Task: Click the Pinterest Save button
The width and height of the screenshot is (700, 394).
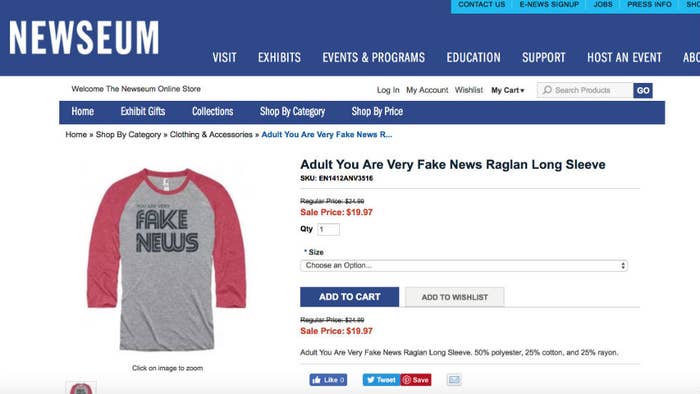Action: (x=416, y=380)
